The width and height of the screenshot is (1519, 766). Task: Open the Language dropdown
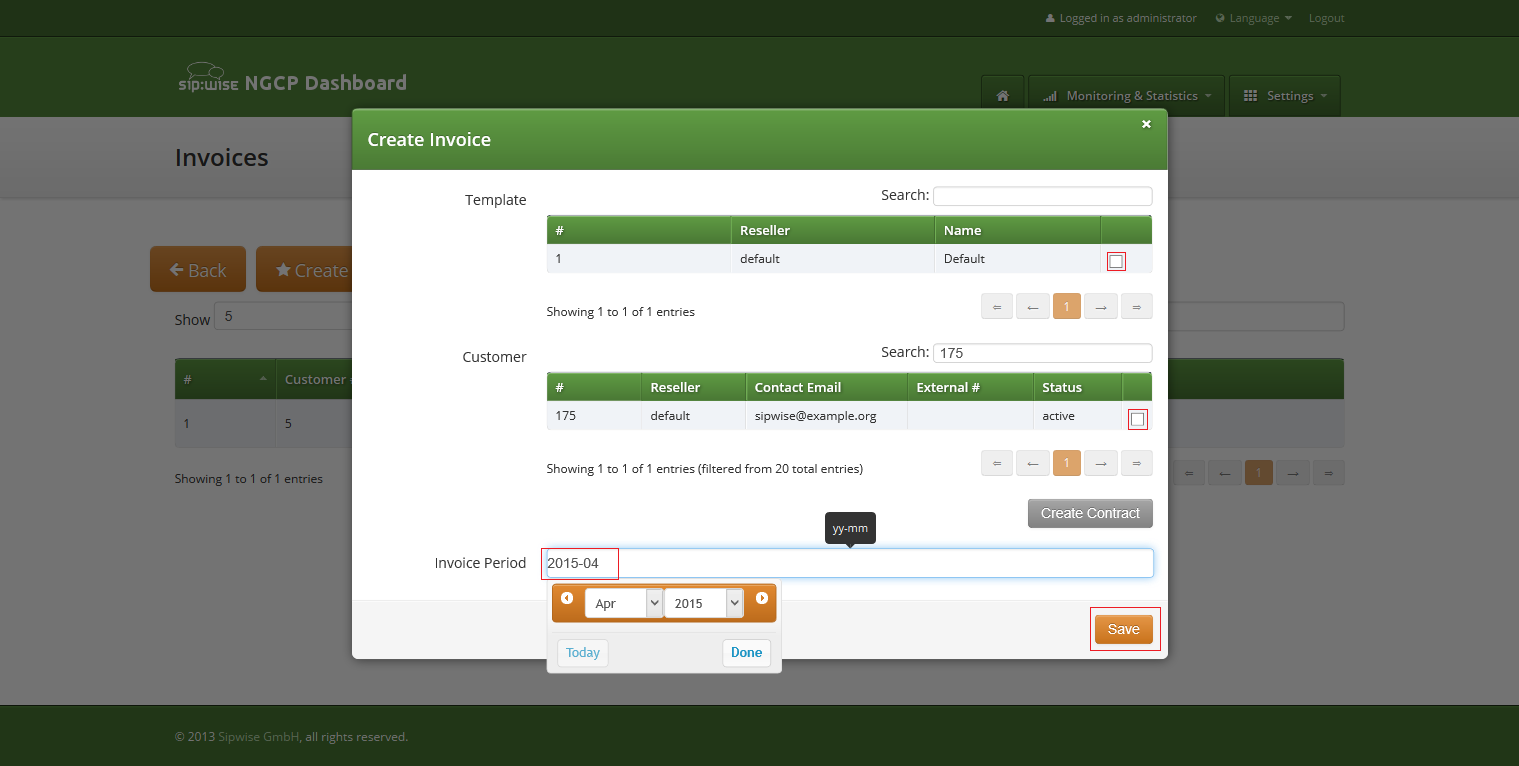point(1253,17)
